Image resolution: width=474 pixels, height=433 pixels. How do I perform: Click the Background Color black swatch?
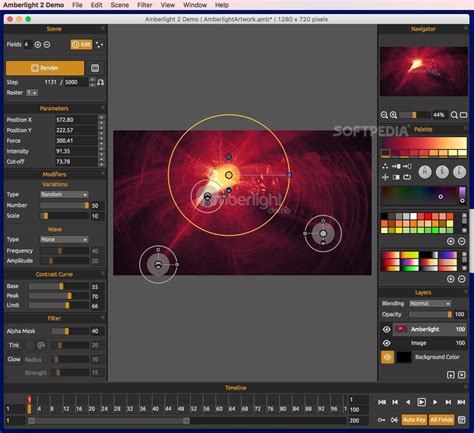(404, 357)
